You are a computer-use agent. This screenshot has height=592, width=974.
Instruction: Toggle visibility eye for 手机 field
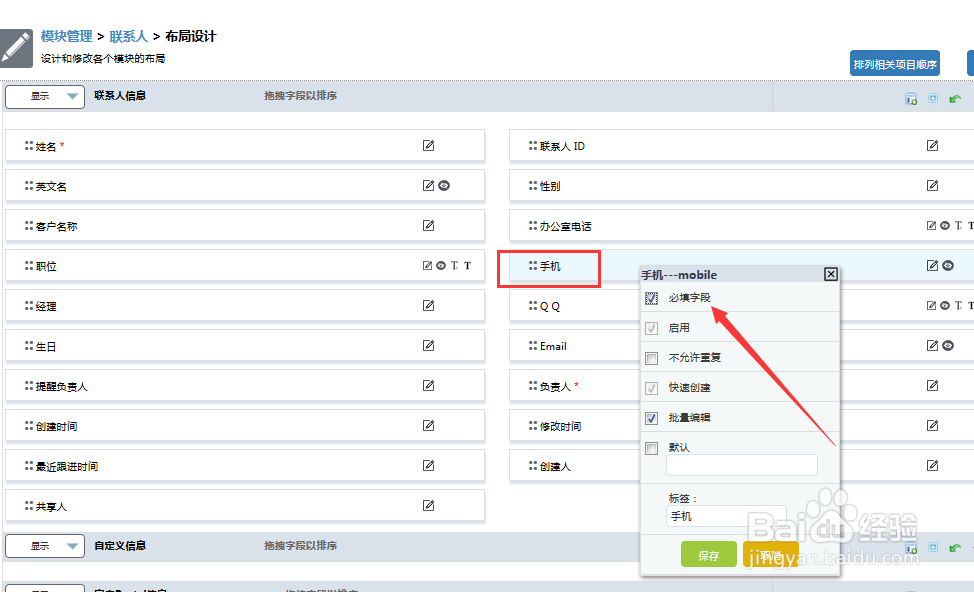point(948,265)
